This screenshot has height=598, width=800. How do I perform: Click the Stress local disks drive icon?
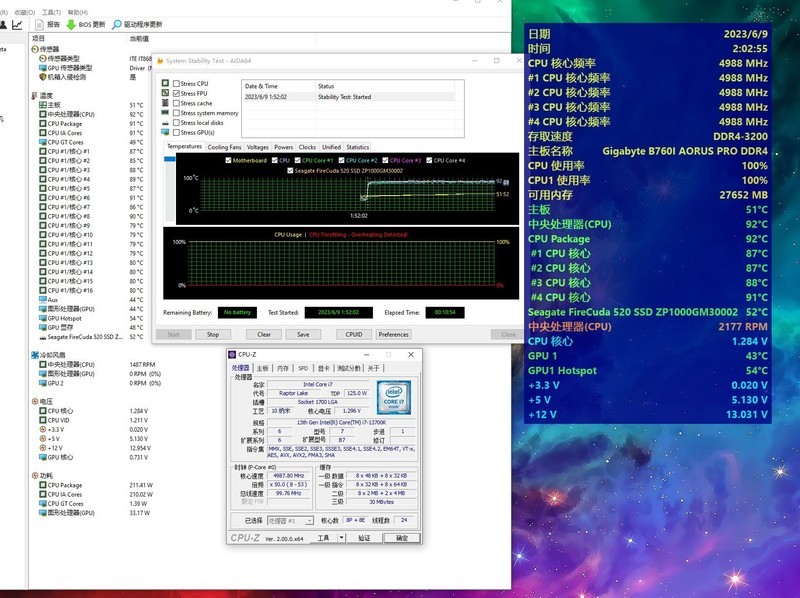point(166,122)
